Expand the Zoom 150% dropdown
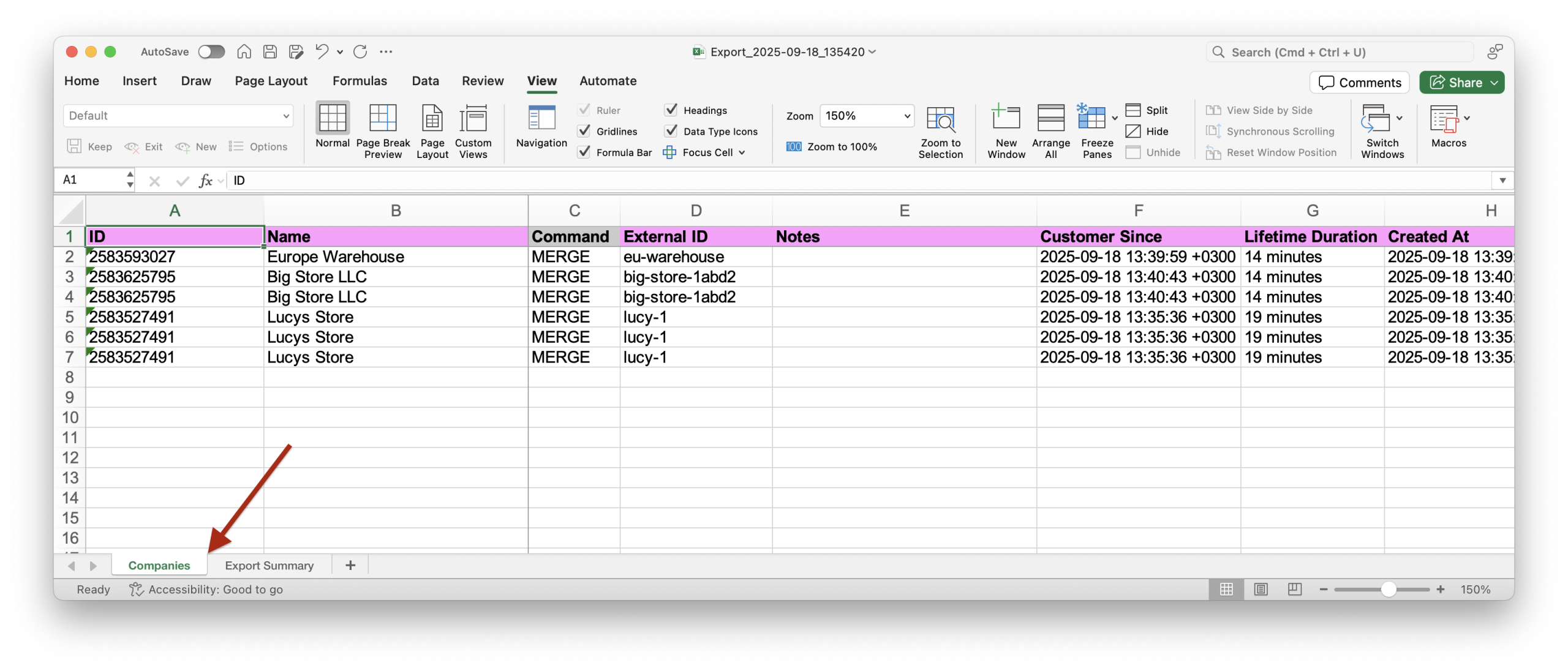The height and width of the screenshot is (671, 1568). pos(907,116)
